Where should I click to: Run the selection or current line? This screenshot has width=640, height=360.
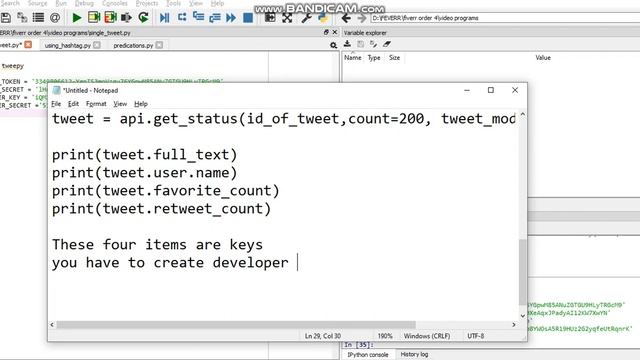[126, 18]
